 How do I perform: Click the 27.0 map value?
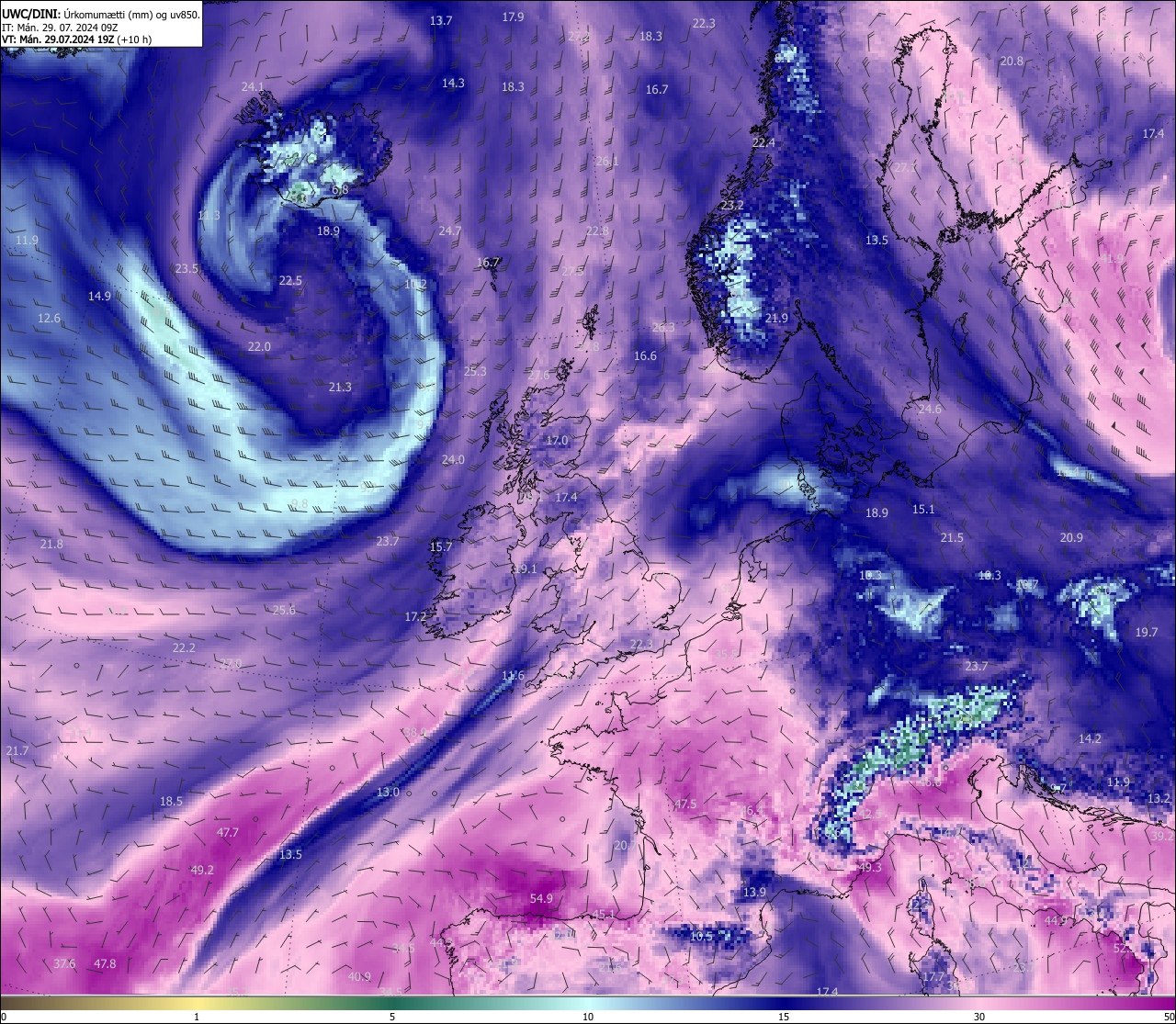click(231, 663)
